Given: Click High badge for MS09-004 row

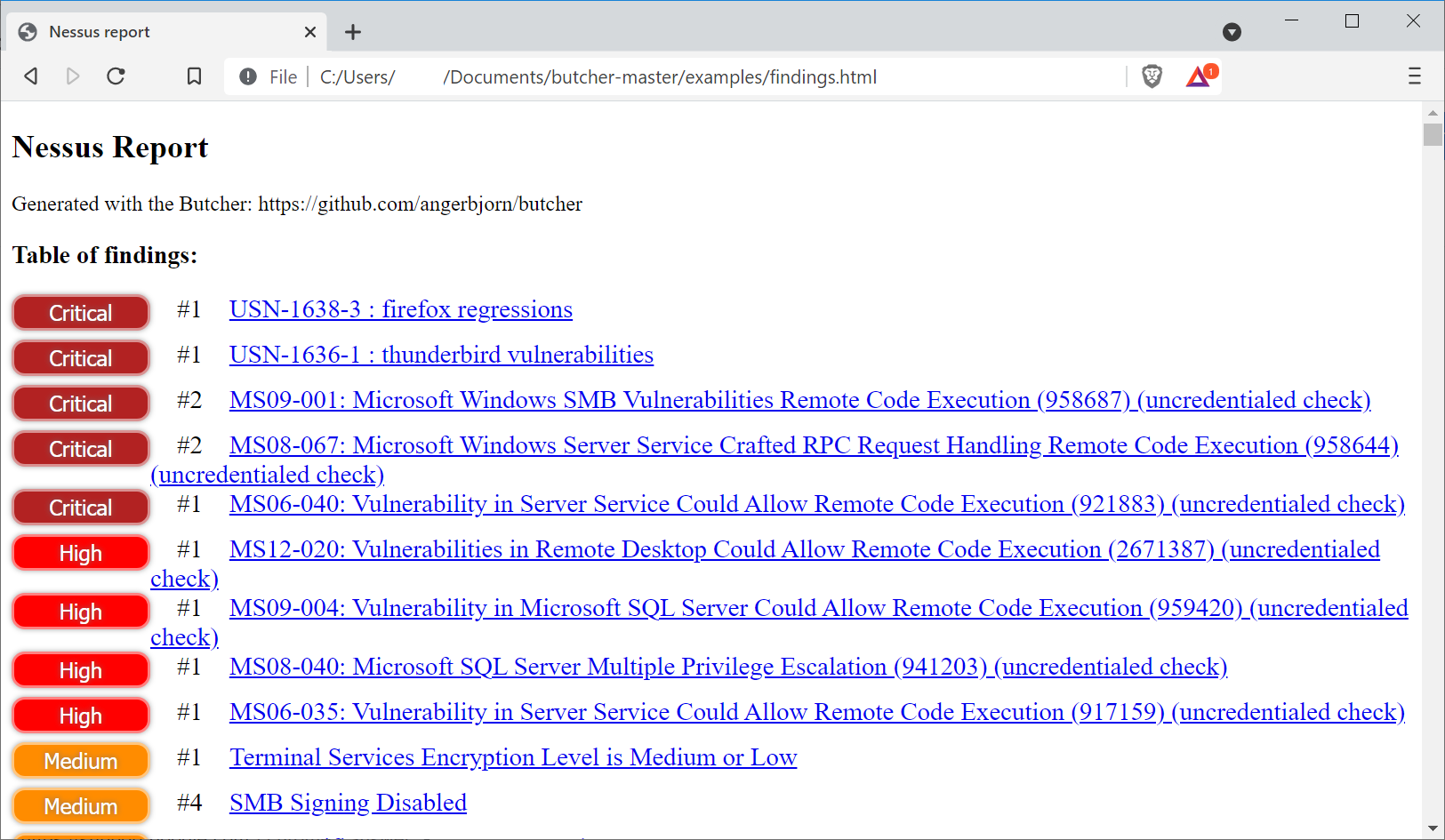Looking at the screenshot, I should pos(81,612).
